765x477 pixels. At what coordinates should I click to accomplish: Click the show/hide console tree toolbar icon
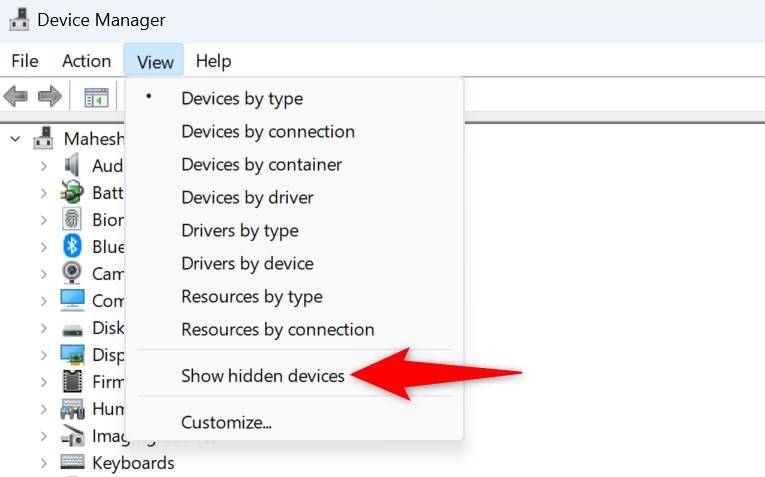point(96,97)
